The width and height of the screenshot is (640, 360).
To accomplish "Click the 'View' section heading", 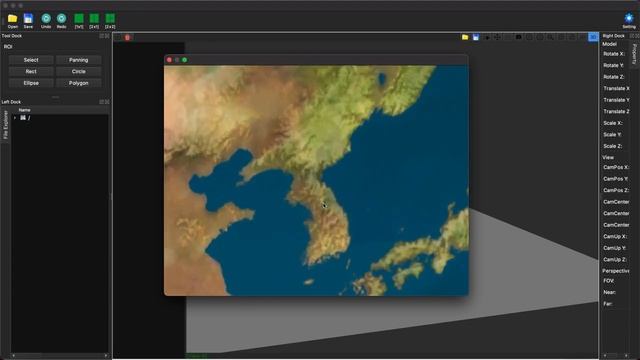I will (x=608, y=157).
